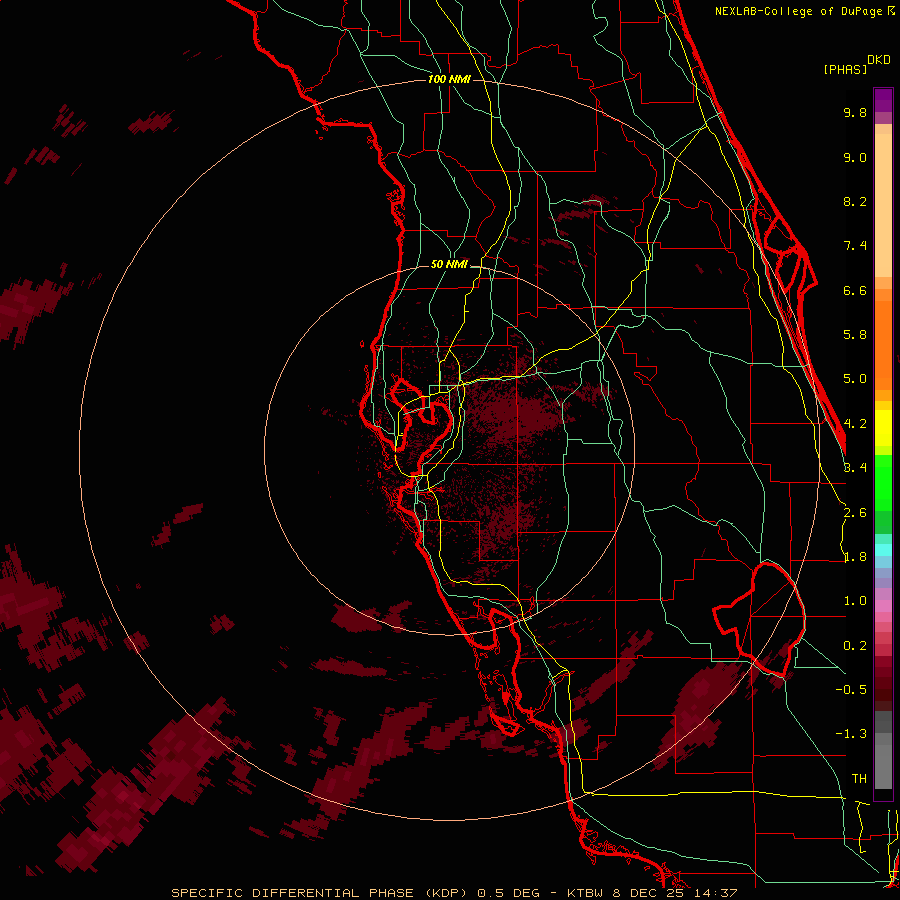Select the 2.6 colorbar value
The width and height of the screenshot is (900, 900).
[855, 513]
